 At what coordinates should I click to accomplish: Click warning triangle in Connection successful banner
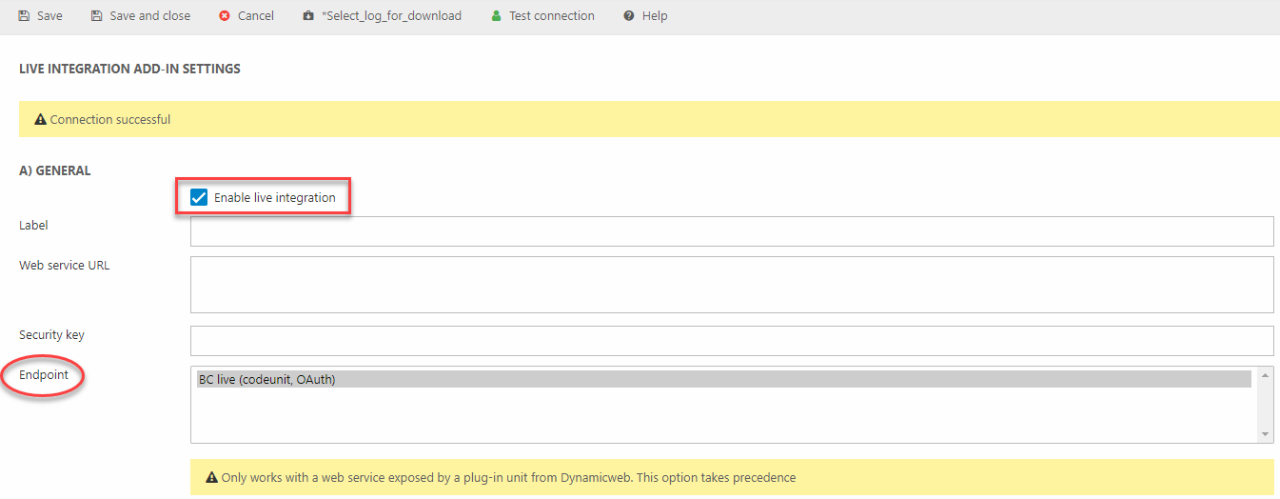[x=40, y=120]
